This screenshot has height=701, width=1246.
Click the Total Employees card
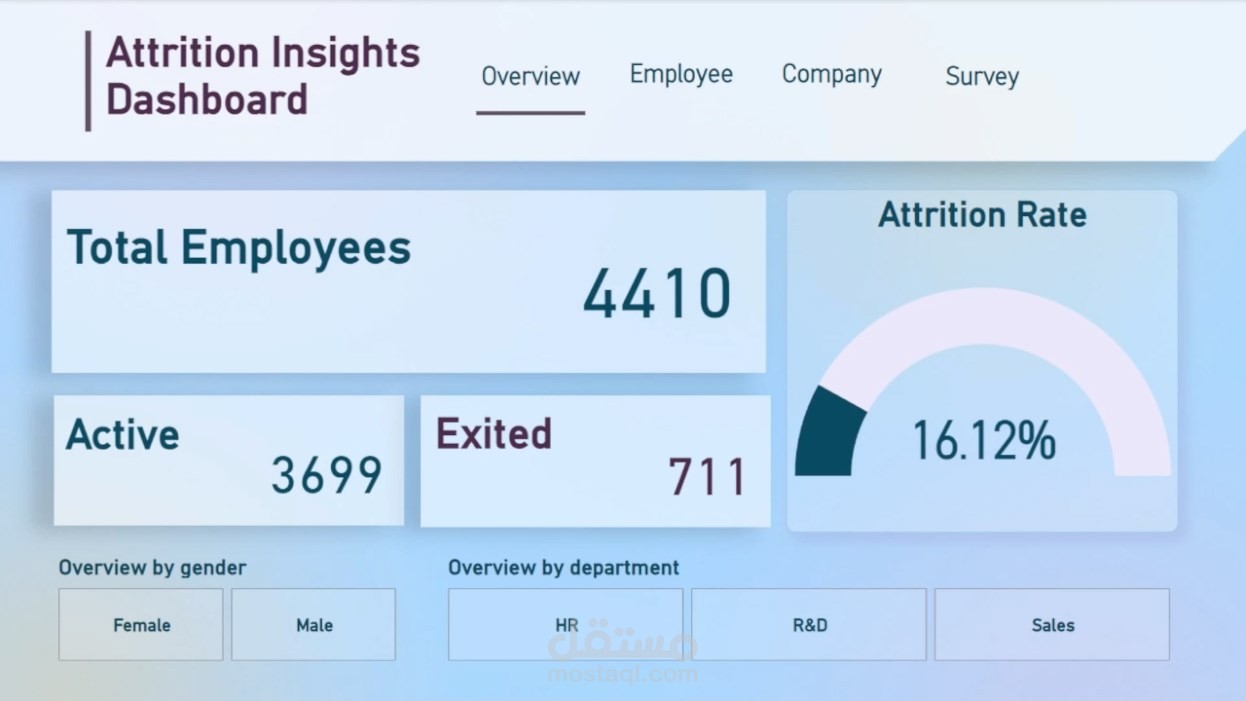click(408, 280)
